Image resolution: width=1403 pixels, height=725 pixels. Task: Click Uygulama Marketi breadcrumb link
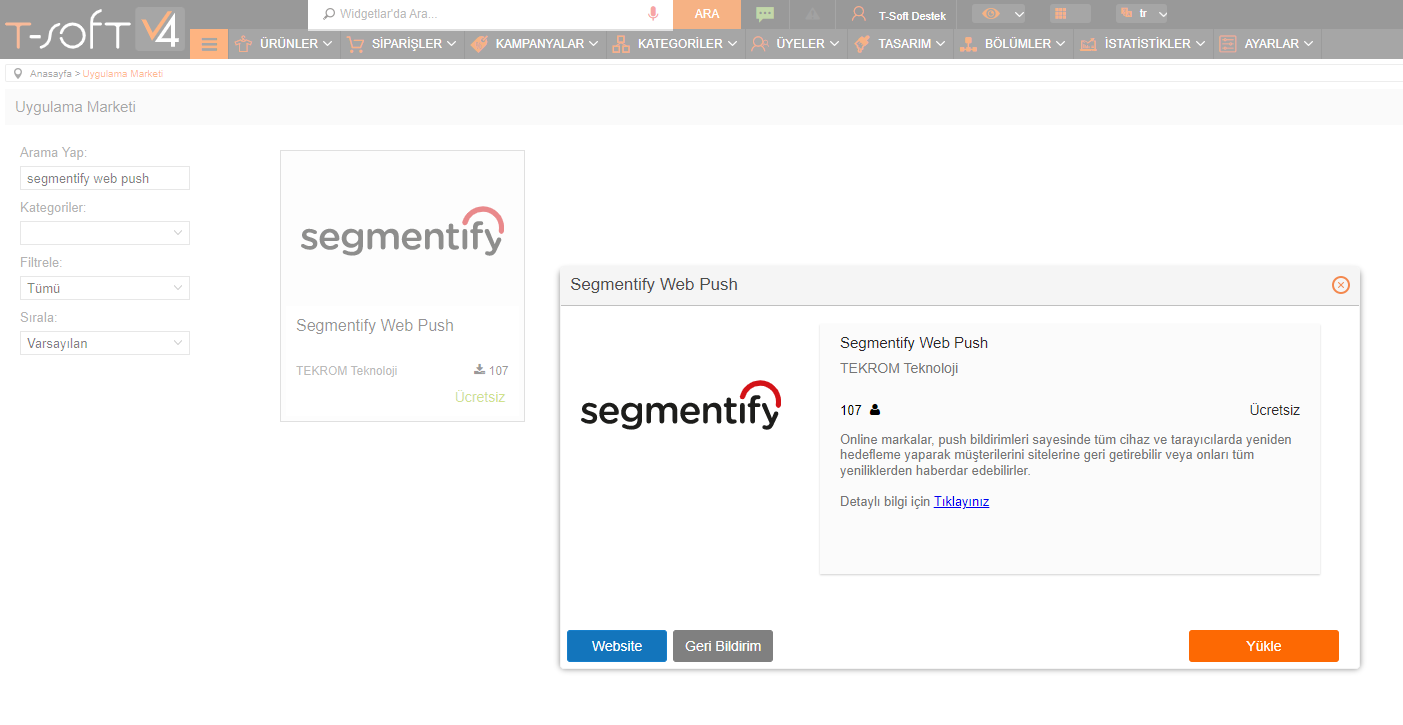pyautogui.click(x=123, y=74)
